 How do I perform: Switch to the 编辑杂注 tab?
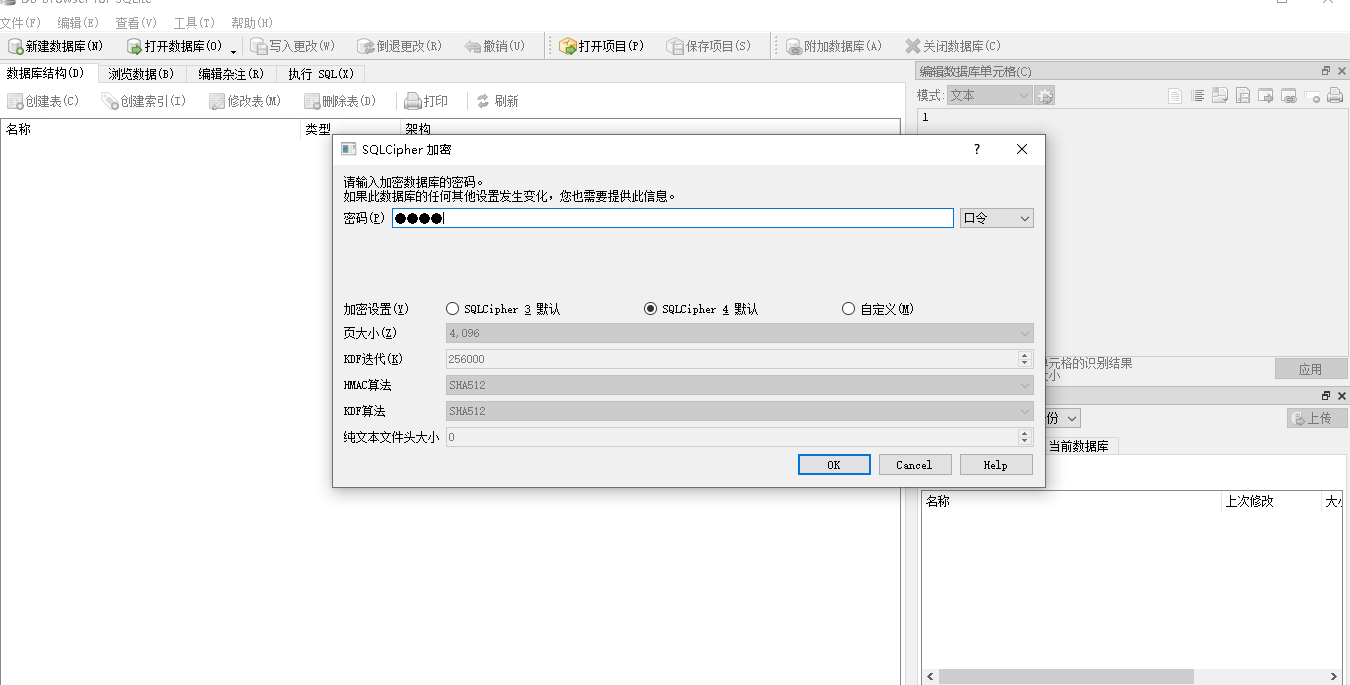coord(231,74)
